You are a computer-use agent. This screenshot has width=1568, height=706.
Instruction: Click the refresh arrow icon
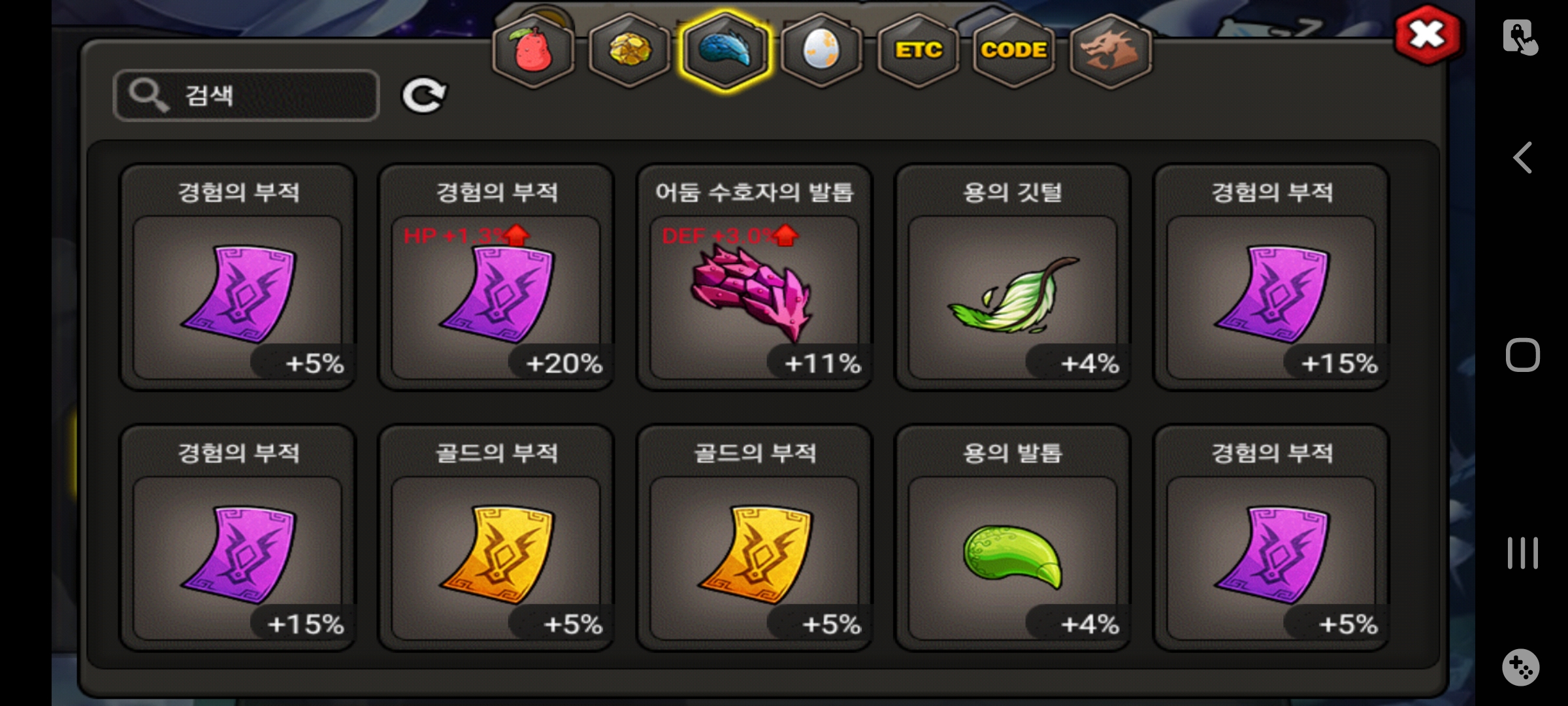click(x=423, y=96)
